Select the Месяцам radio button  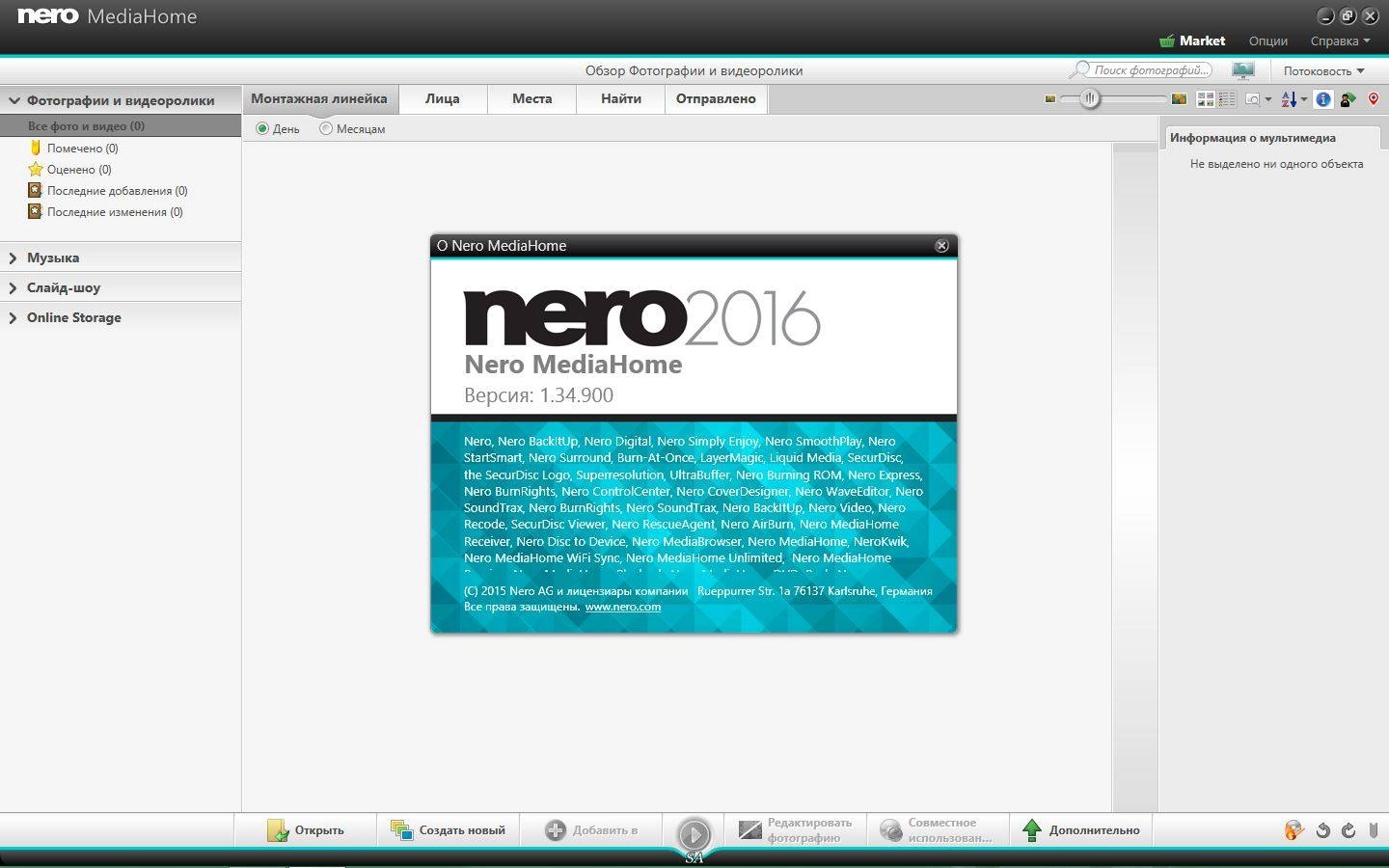pos(326,128)
